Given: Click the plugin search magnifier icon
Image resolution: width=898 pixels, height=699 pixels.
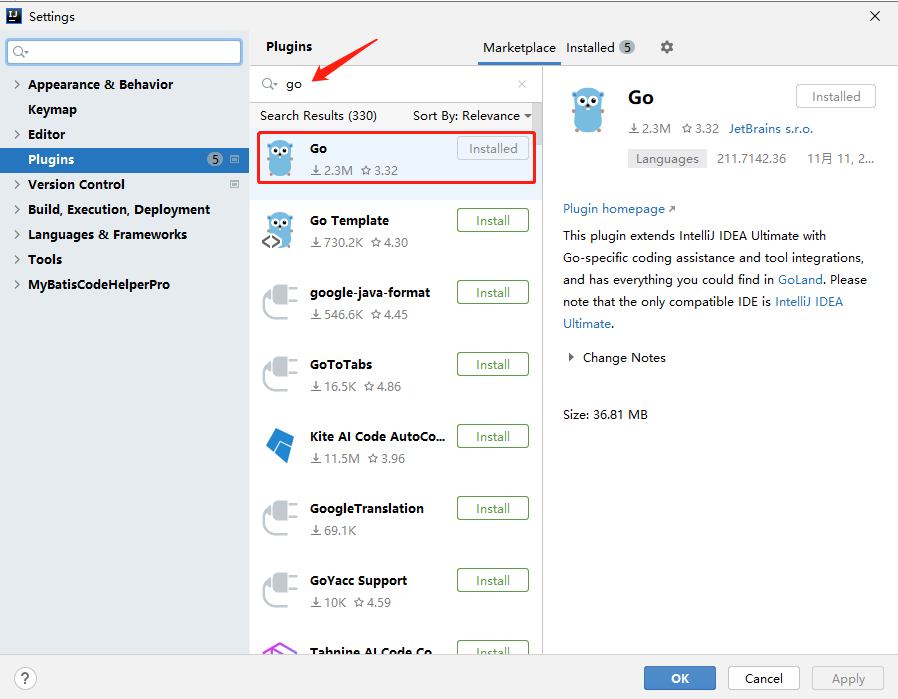Looking at the screenshot, I should coord(269,84).
